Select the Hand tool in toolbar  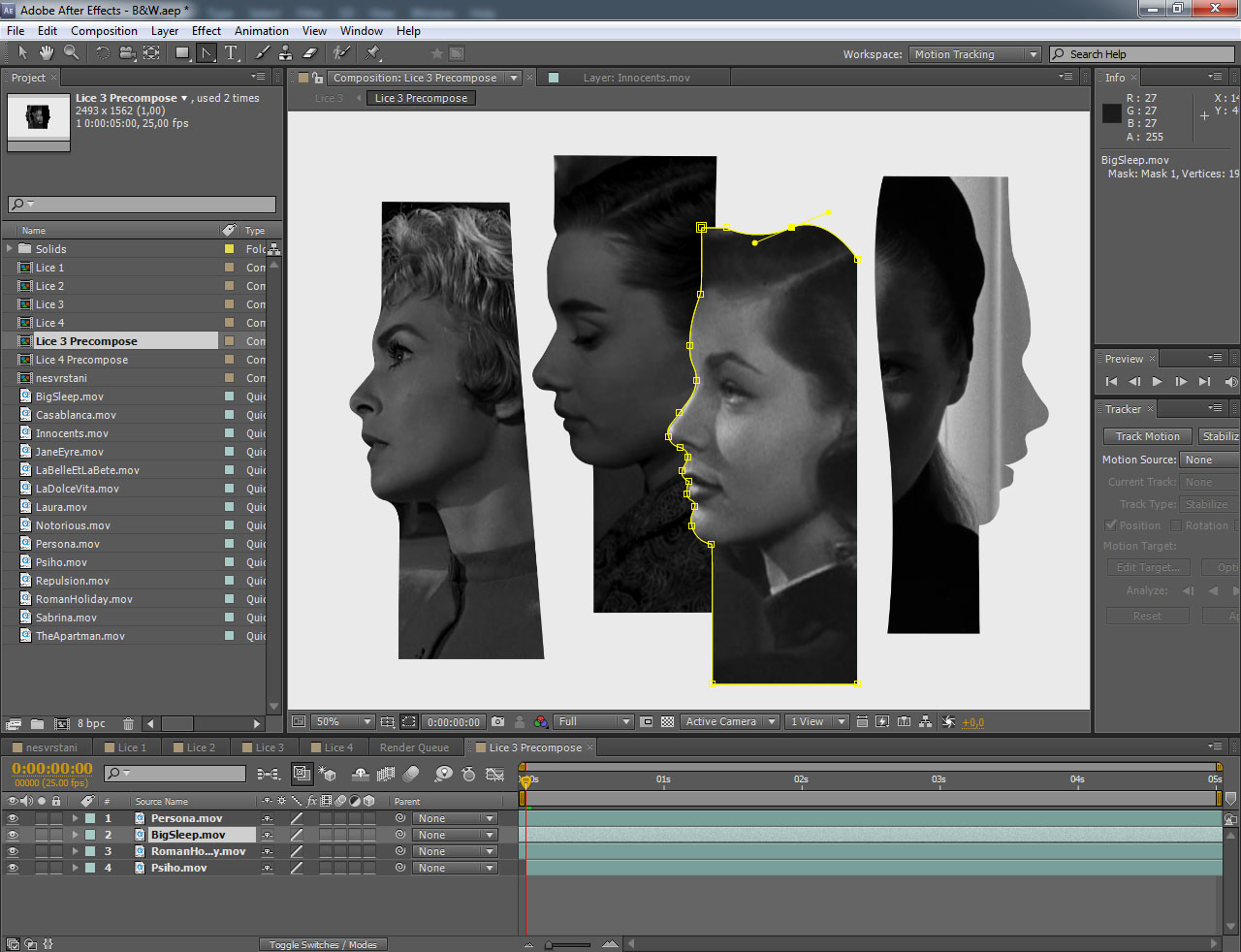(x=48, y=53)
